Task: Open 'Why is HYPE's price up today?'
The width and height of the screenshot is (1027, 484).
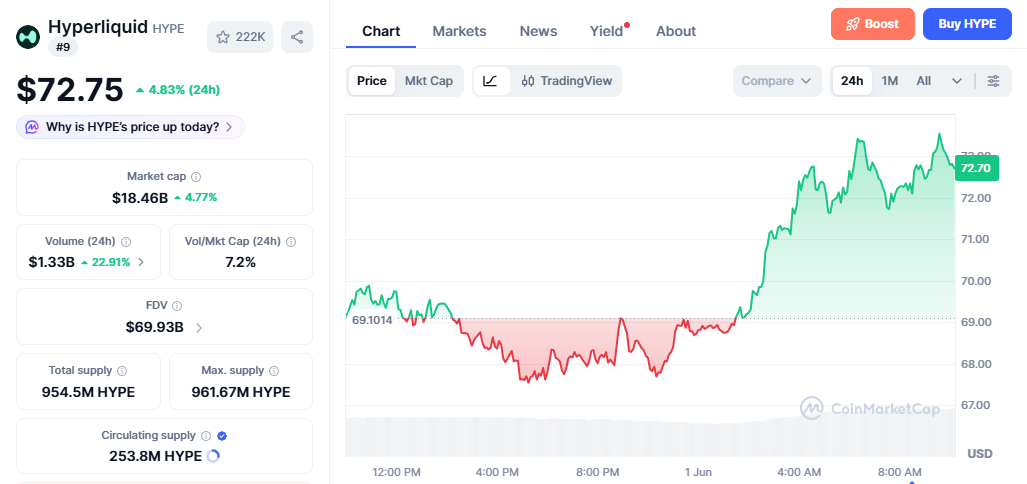Action: point(130,127)
